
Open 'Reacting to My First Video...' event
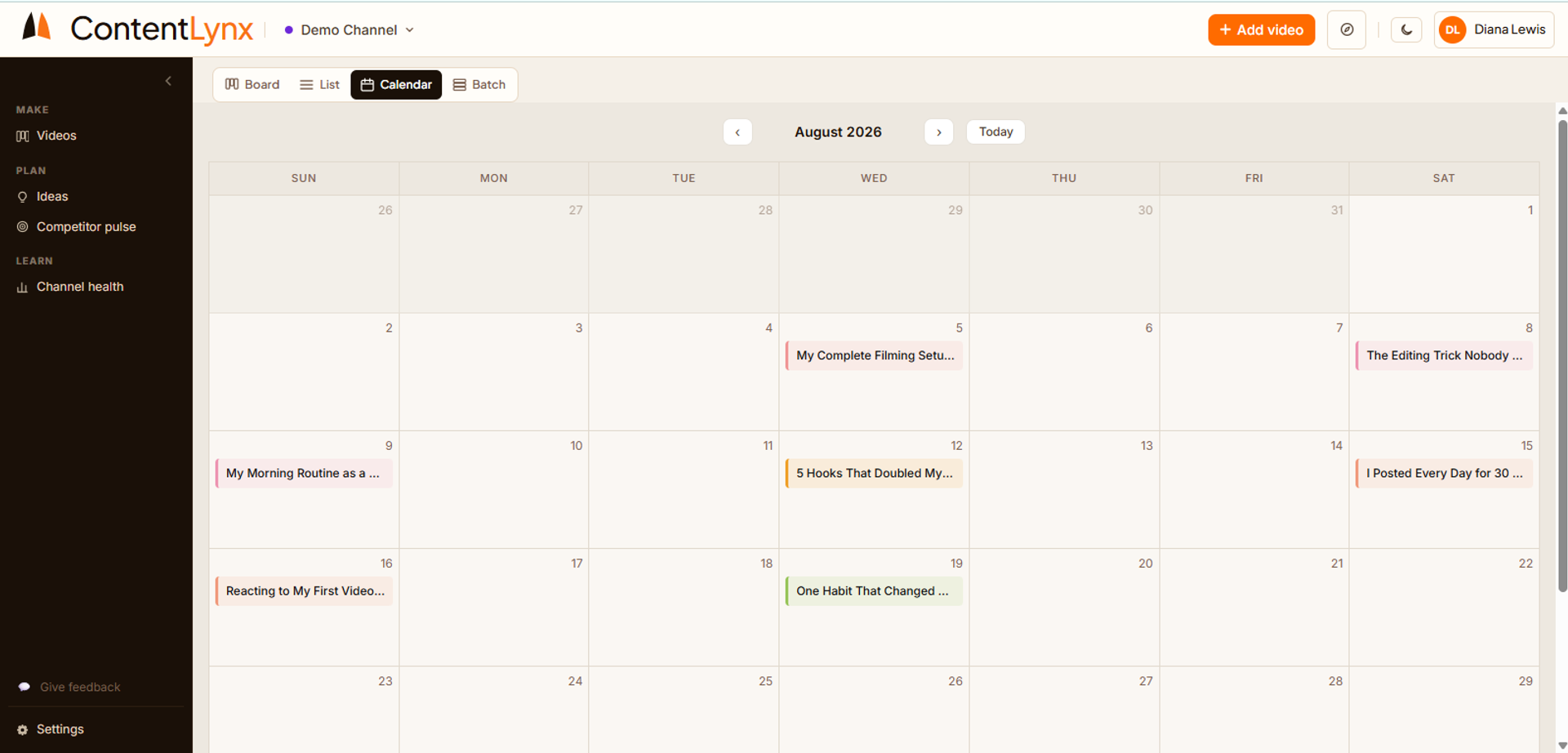point(304,591)
